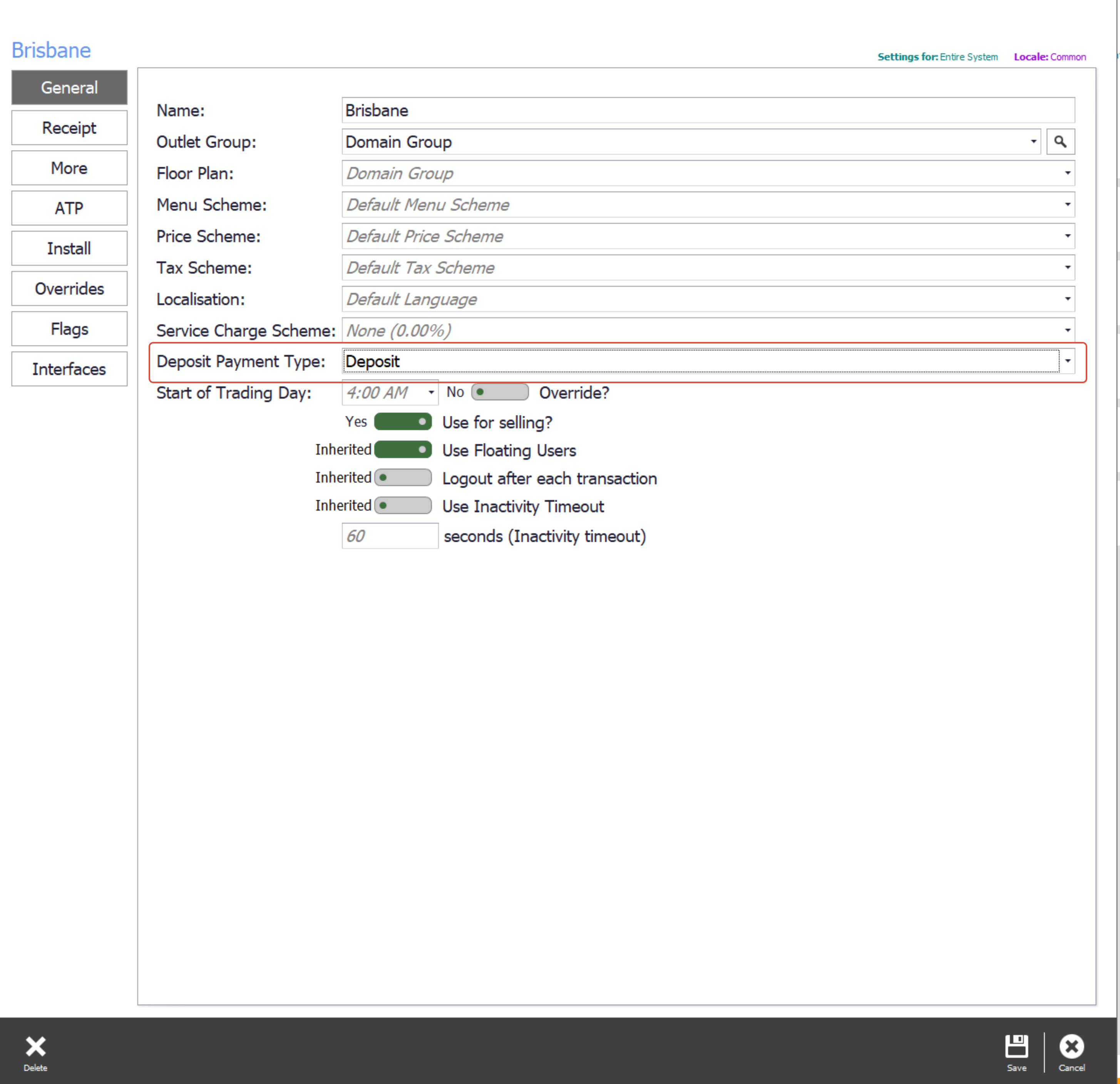
Task: Click the Outlet Group search magnifier icon
Action: click(1060, 142)
